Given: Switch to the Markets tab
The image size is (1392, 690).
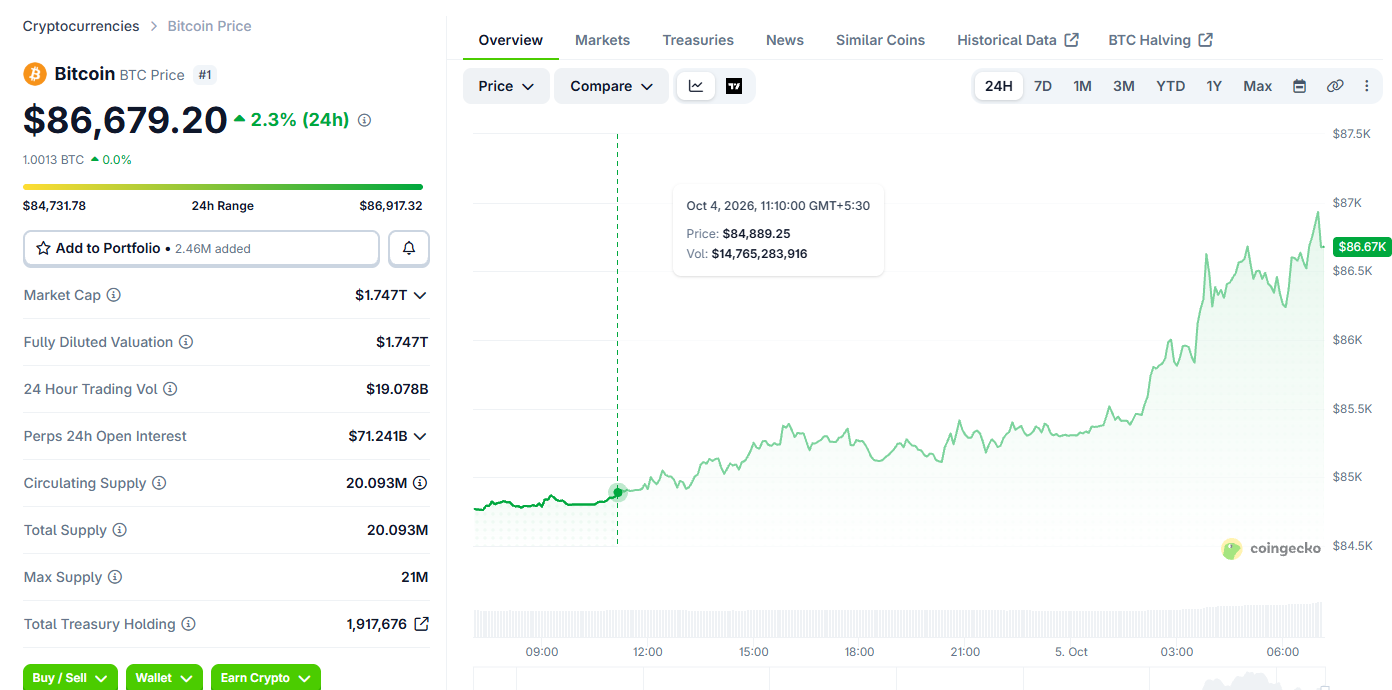Looking at the screenshot, I should click(x=602, y=40).
